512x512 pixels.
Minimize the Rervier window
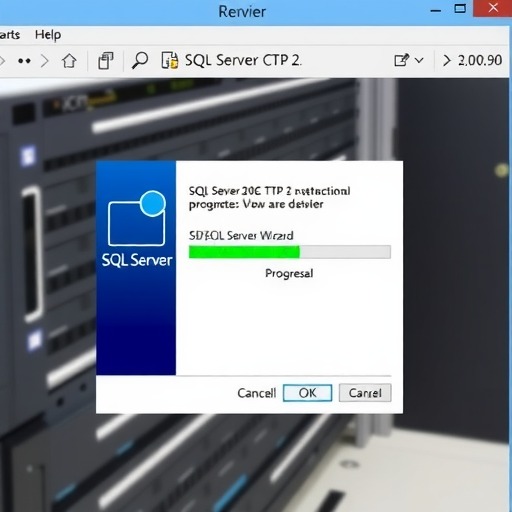[x=436, y=11]
